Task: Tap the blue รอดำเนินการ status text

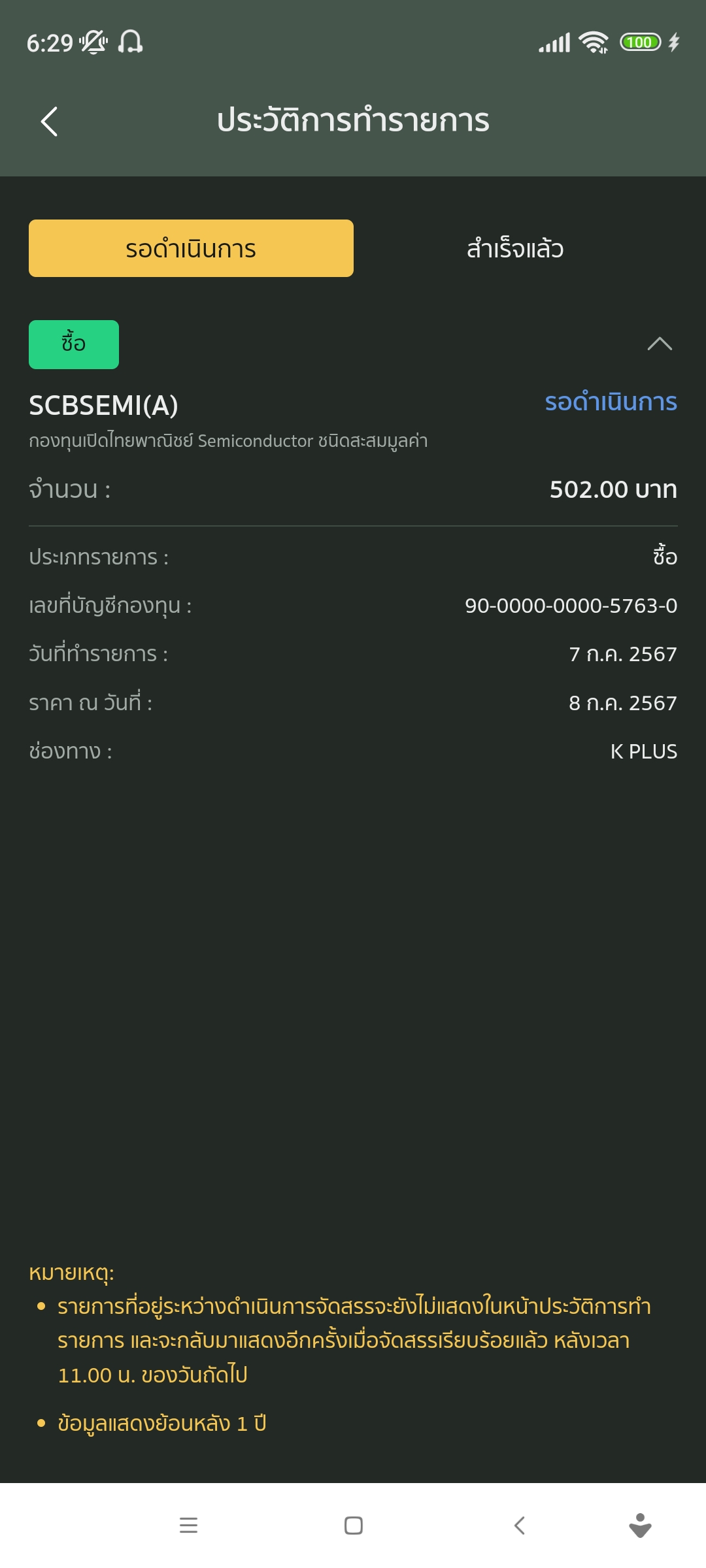Action: click(611, 401)
